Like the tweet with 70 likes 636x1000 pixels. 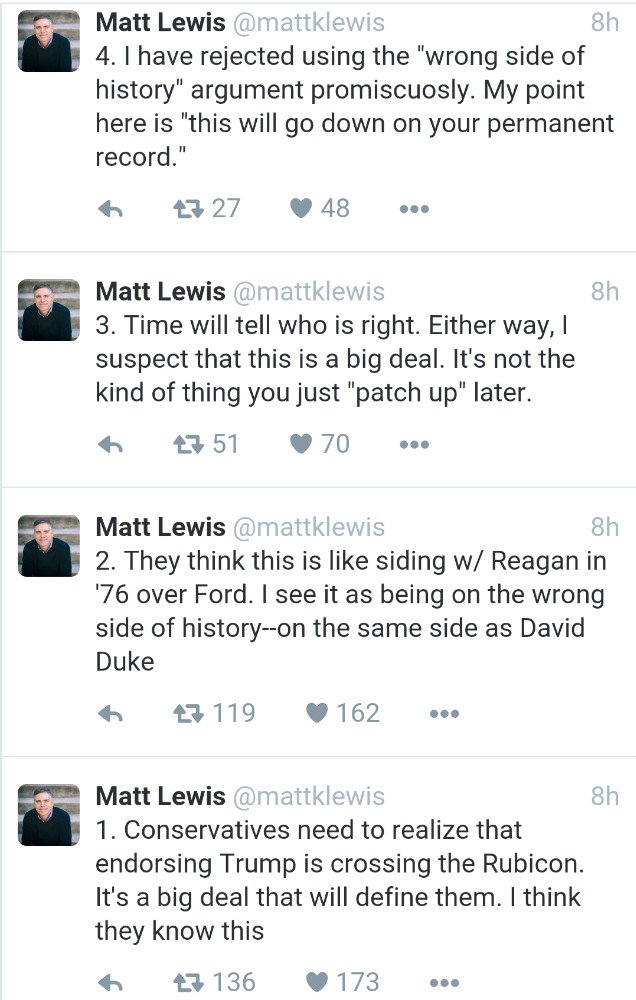301,444
